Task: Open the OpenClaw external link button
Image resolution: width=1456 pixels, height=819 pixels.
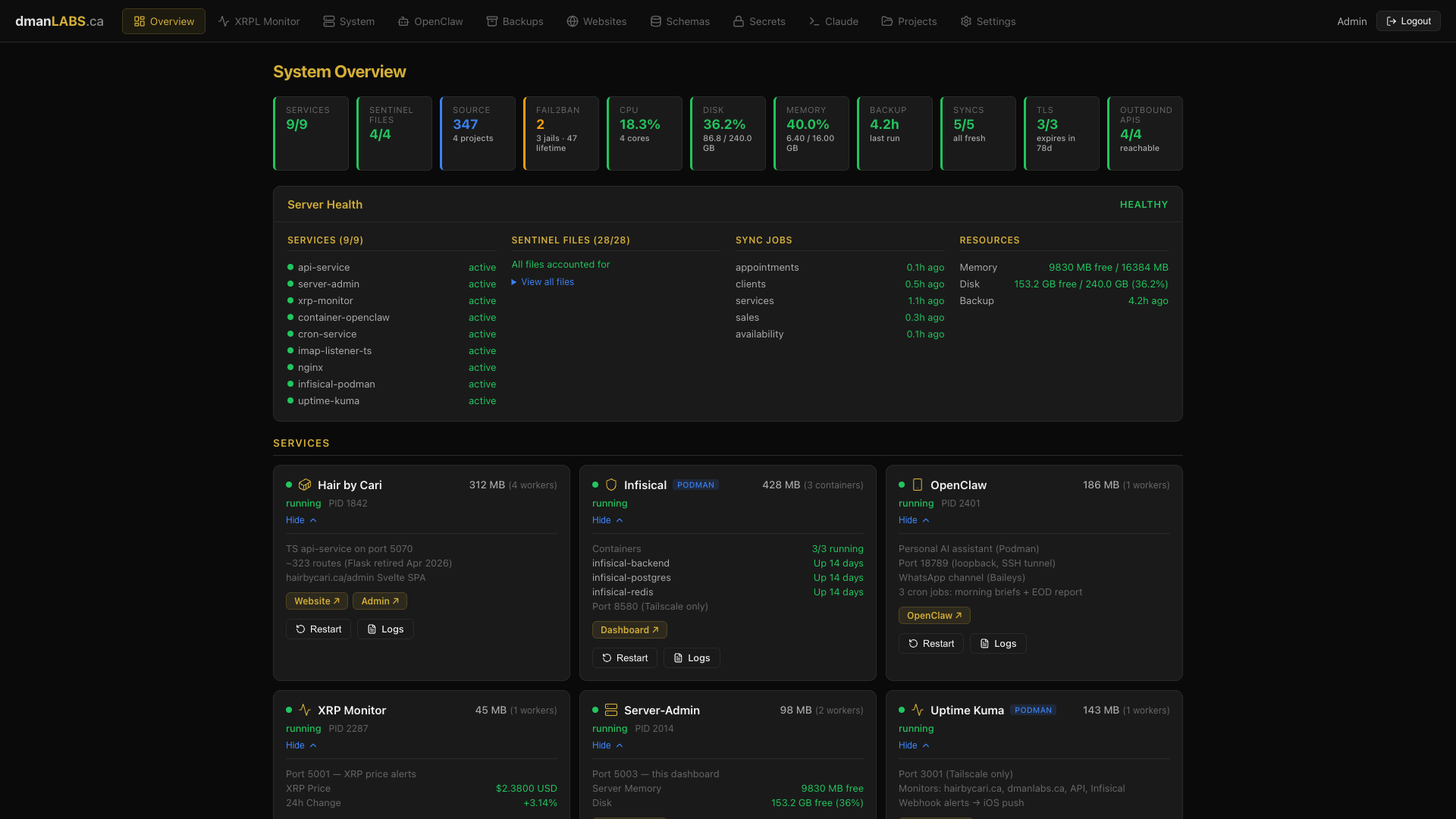Action: [934, 616]
